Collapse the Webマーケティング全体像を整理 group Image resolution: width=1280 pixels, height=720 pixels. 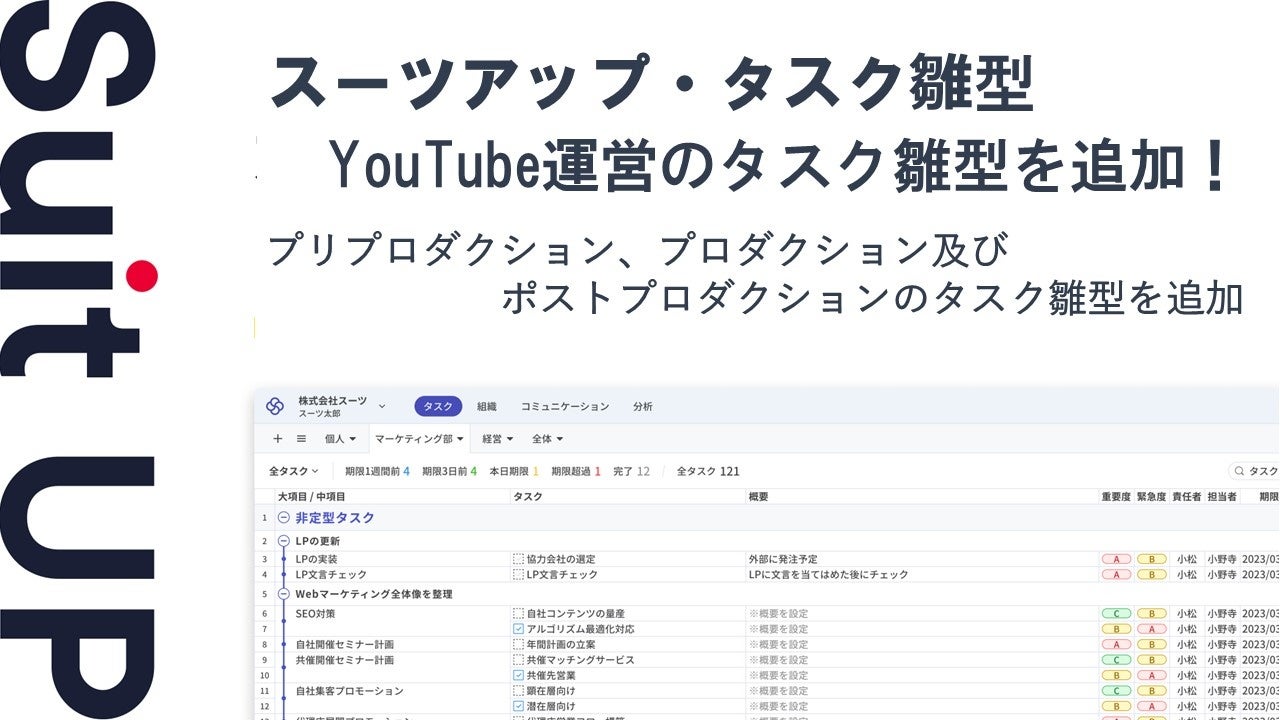[x=284, y=594]
